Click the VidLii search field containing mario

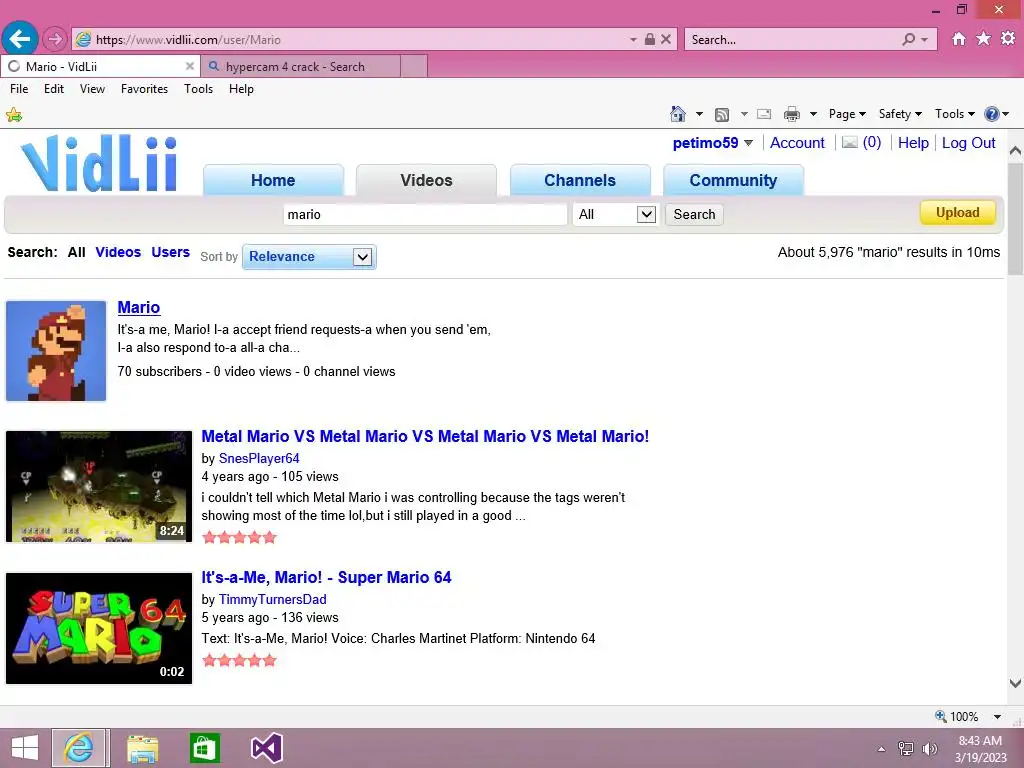(x=425, y=214)
